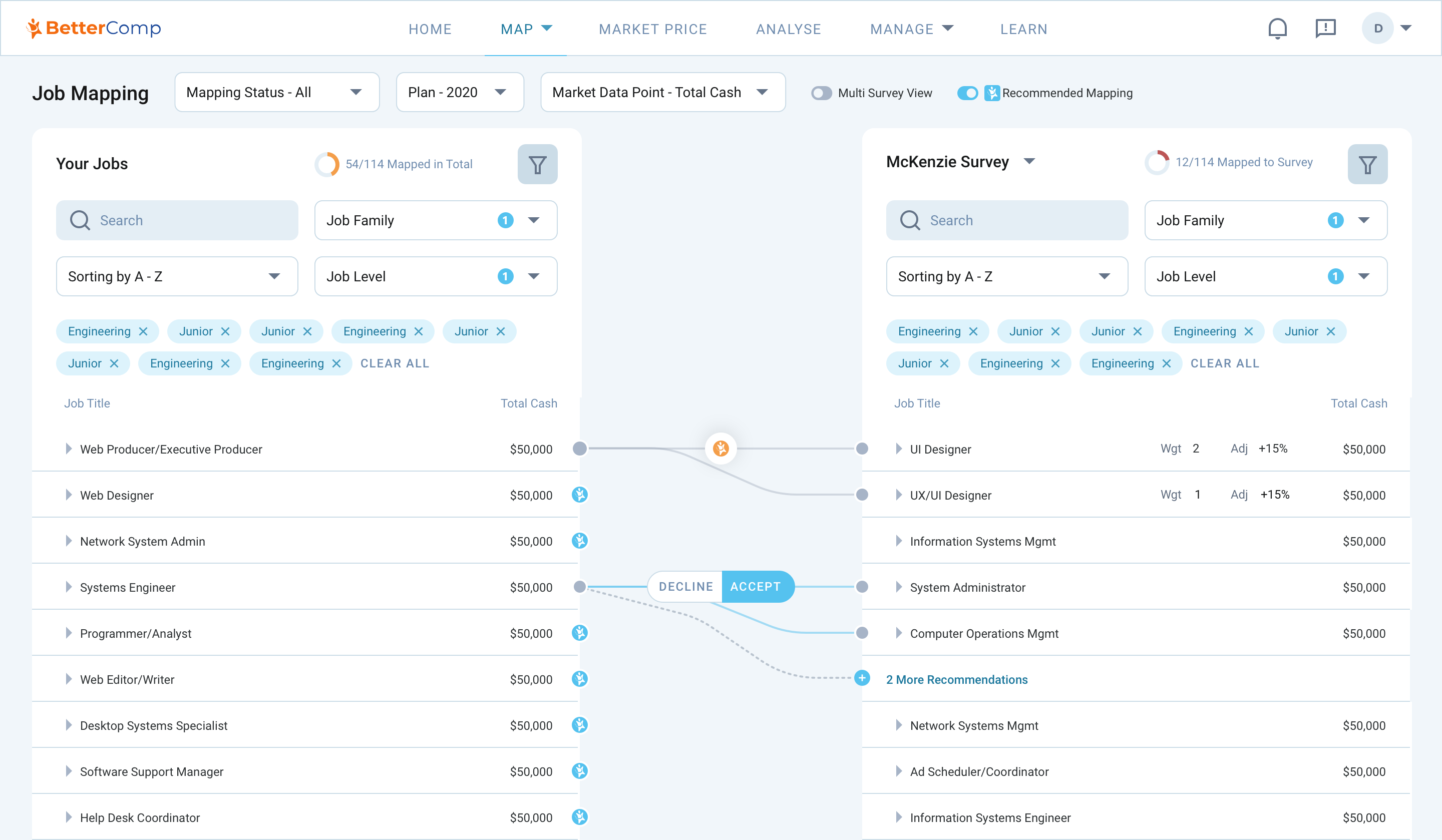Image resolution: width=1442 pixels, height=840 pixels.
Task: Toggle Multi Survey View on
Action: (x=821, y=93)
